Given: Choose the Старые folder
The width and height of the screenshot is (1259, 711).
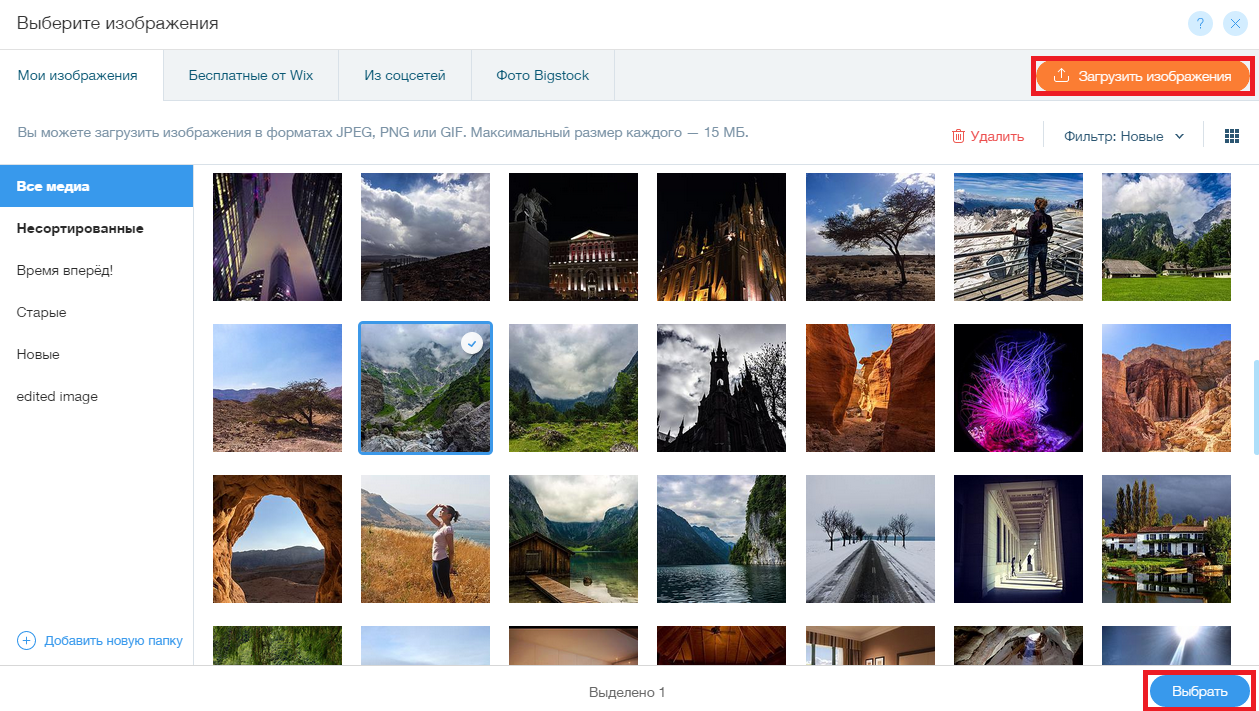Looking at the screenshot, I should pyautogui.click(x=96, y=312).
